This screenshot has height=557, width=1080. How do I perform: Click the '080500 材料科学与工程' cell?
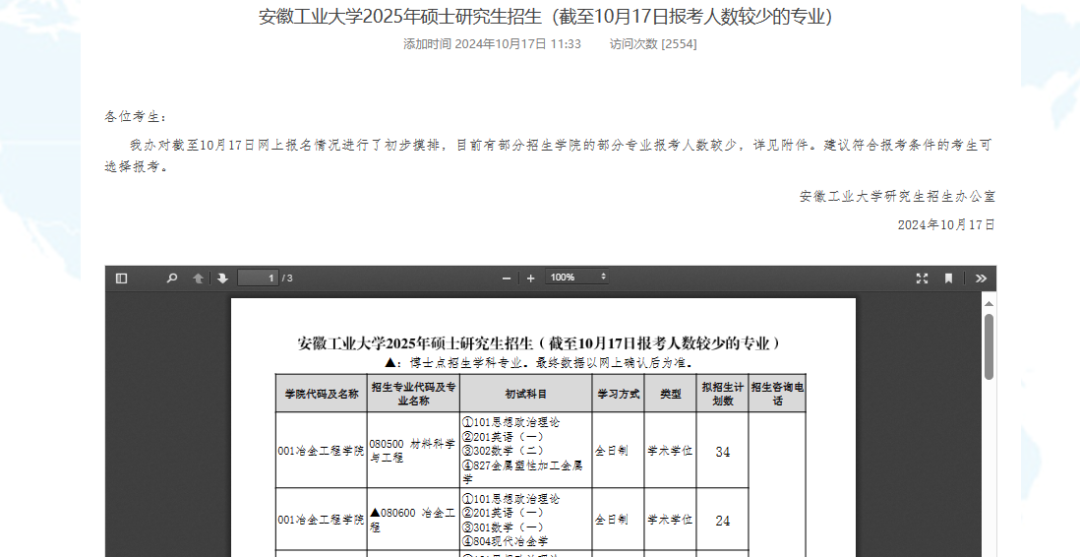(413, 451)
